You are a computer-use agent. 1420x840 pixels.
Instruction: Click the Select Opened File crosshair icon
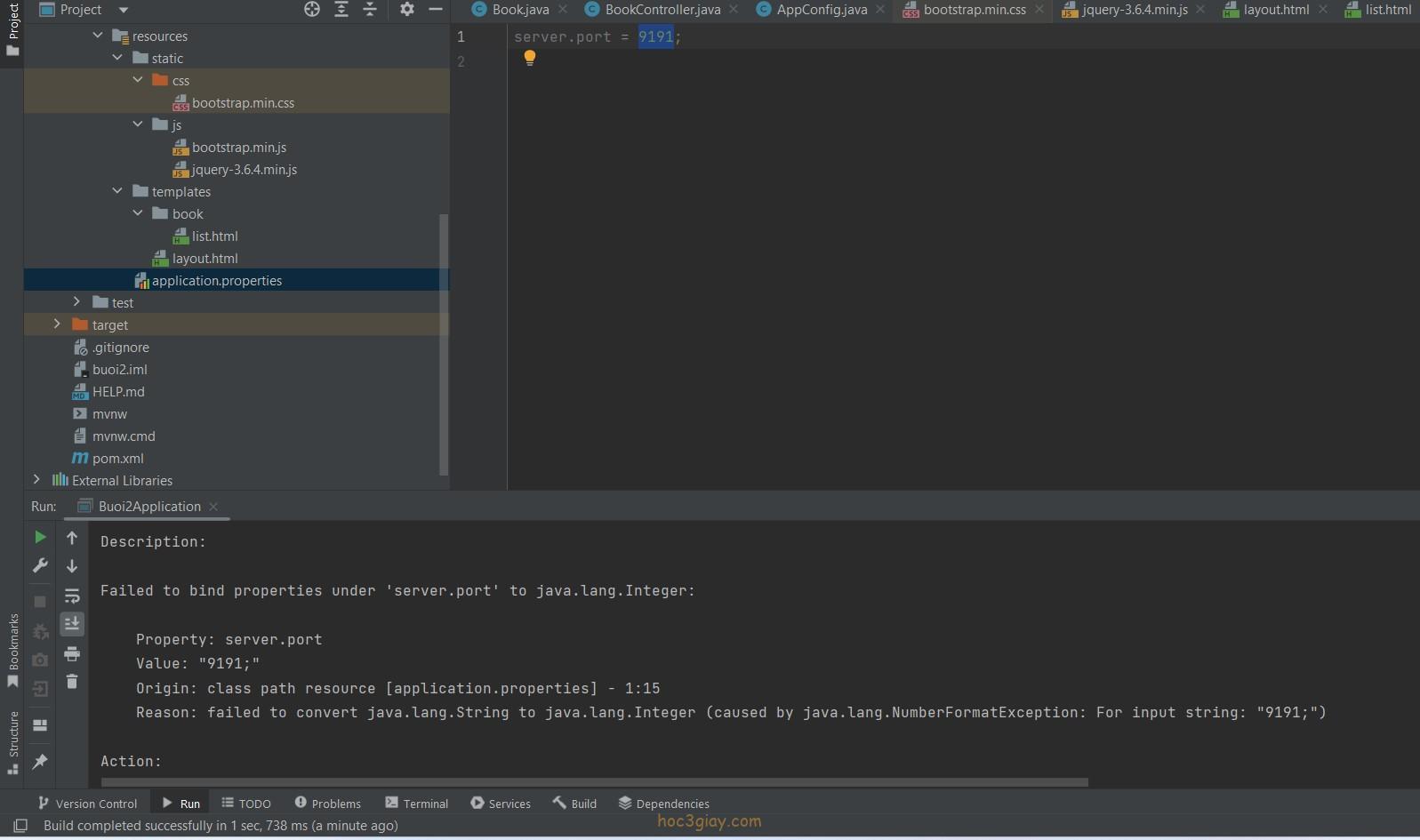pos(312,10)
